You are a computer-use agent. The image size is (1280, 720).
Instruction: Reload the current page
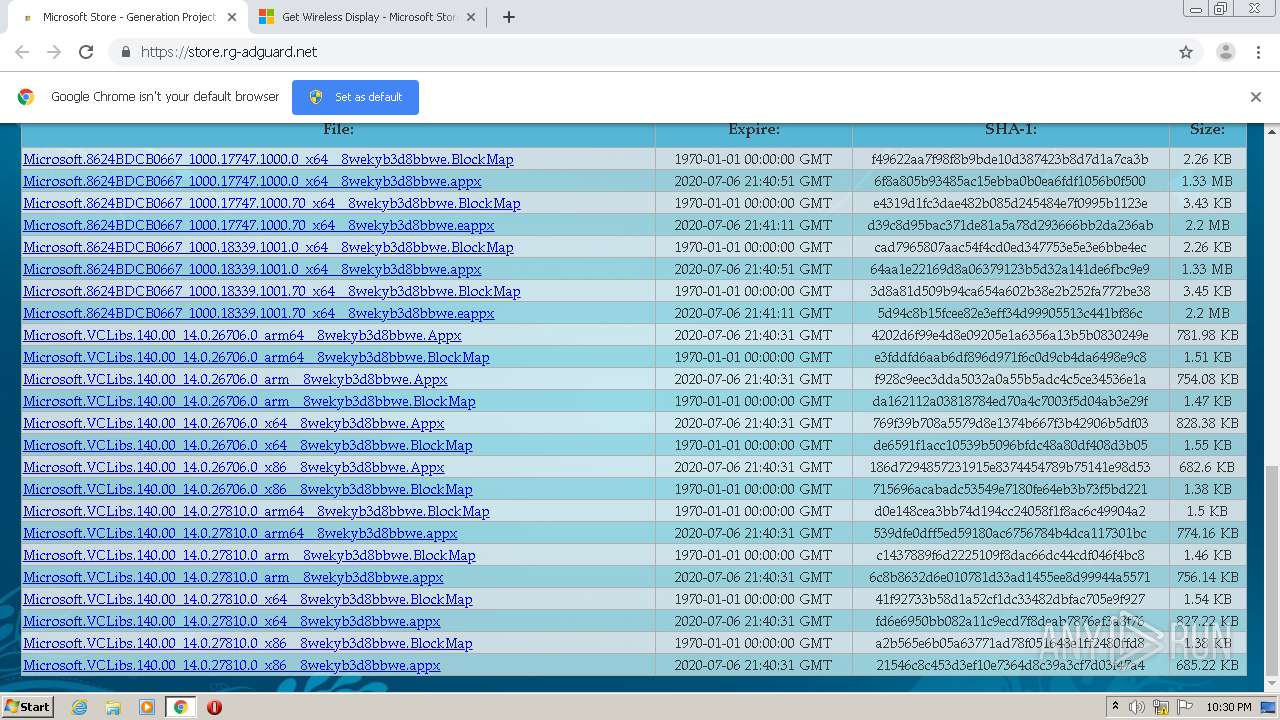pyautogui.click(x=86, y=52)
